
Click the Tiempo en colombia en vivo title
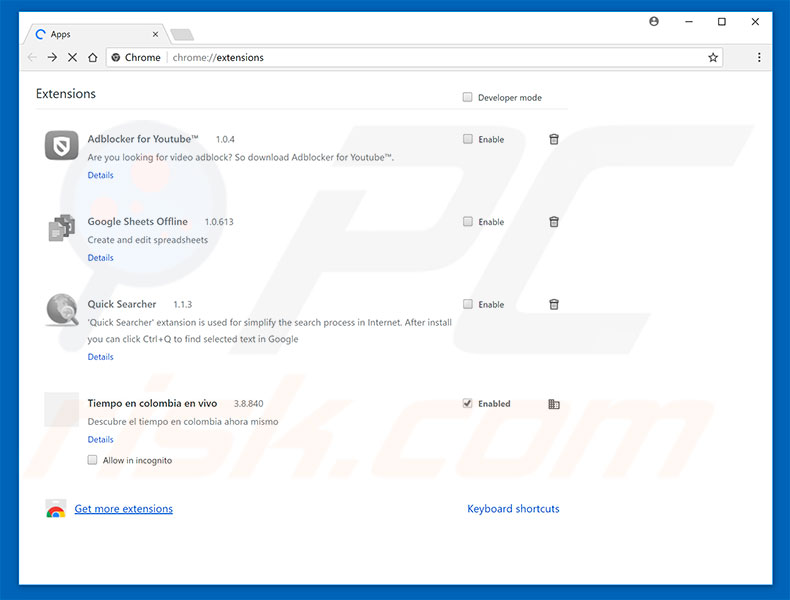[152, 404]
